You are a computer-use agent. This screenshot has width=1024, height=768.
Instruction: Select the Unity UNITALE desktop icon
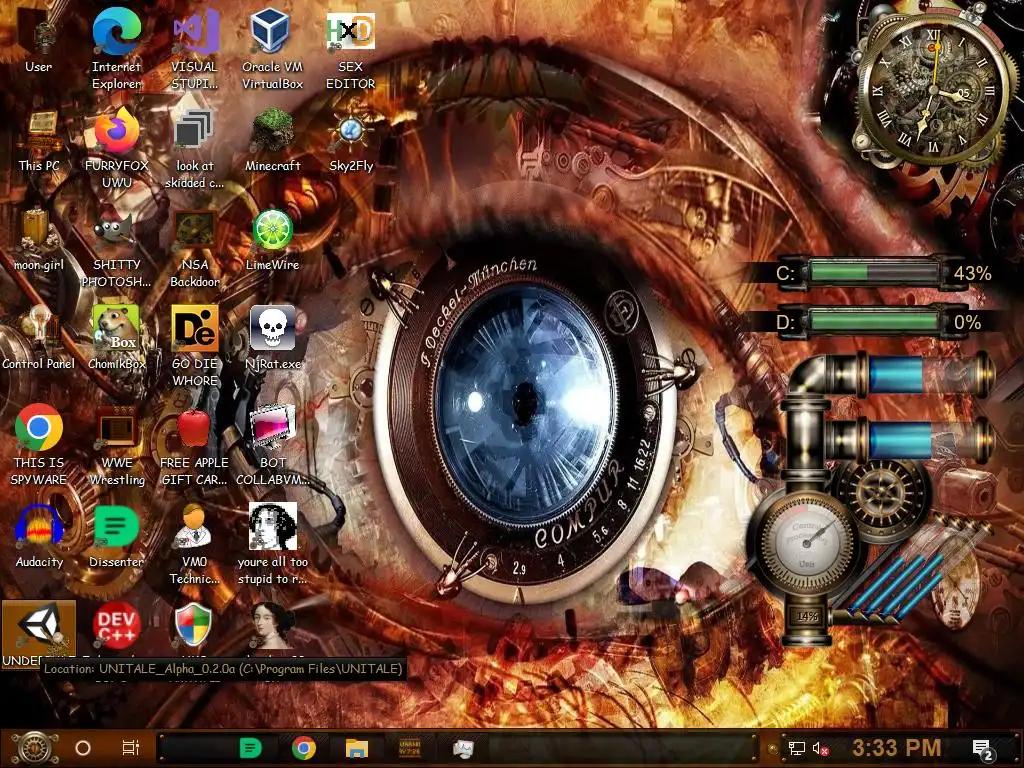pos(39,635)
